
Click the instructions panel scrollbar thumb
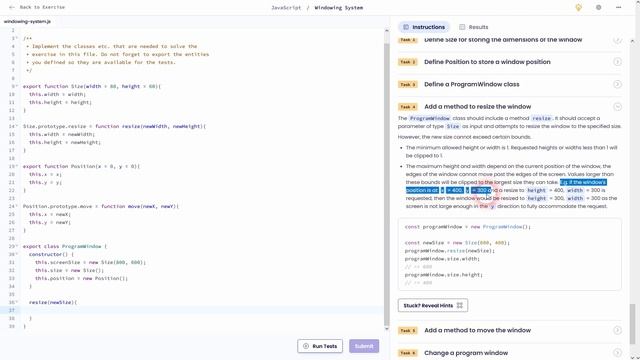(x=632, y=324)
